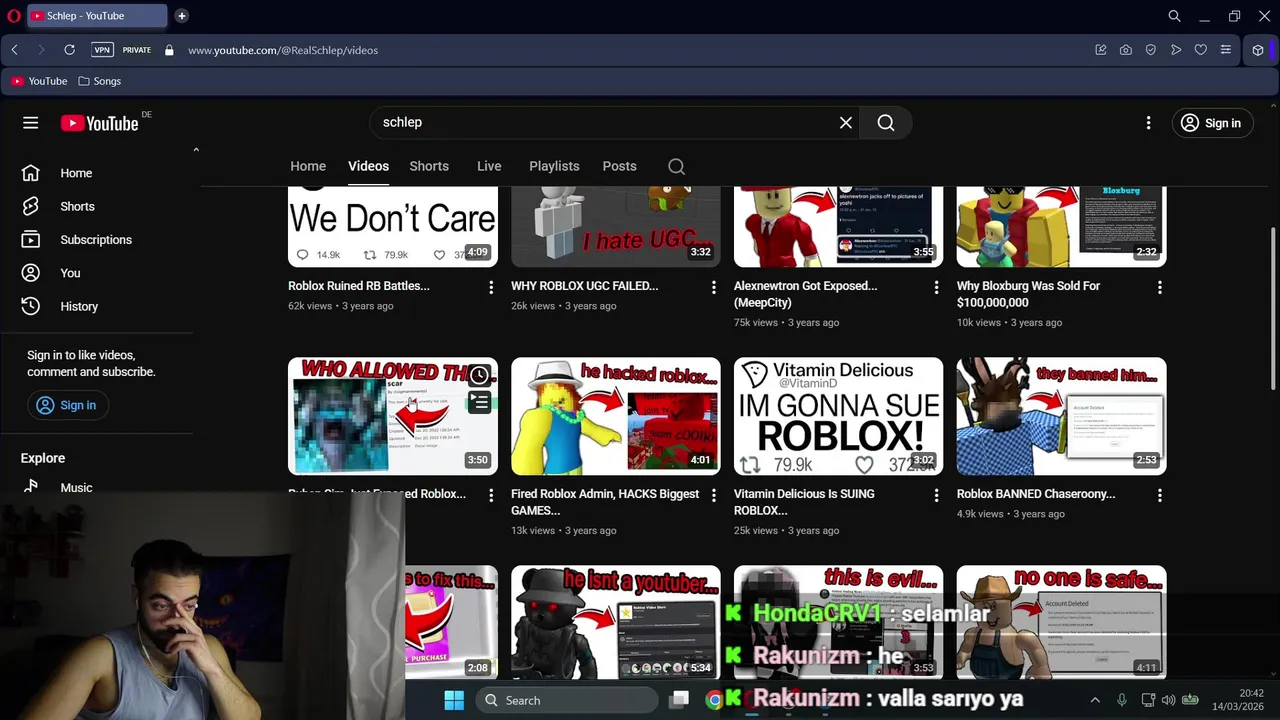The width and height of the screenshot is (1280, 720).
Task: Open options for Roblox BANNED Chaseroony video
Action: pos(1159,496)
